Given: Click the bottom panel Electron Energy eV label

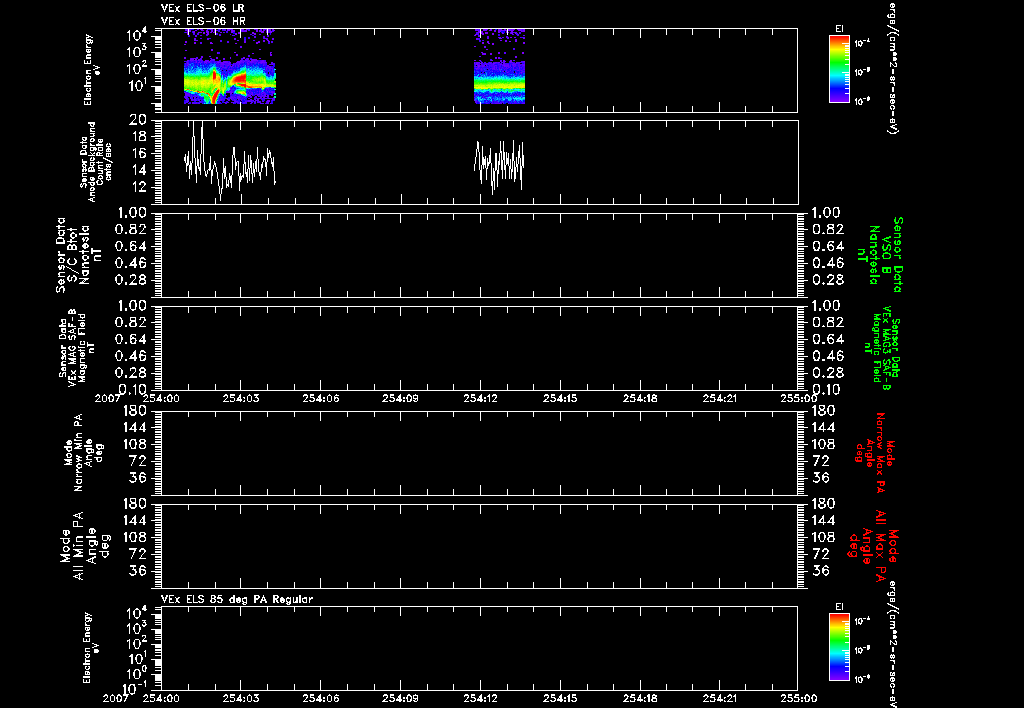Looking at the screenshot, I should 91,648.
